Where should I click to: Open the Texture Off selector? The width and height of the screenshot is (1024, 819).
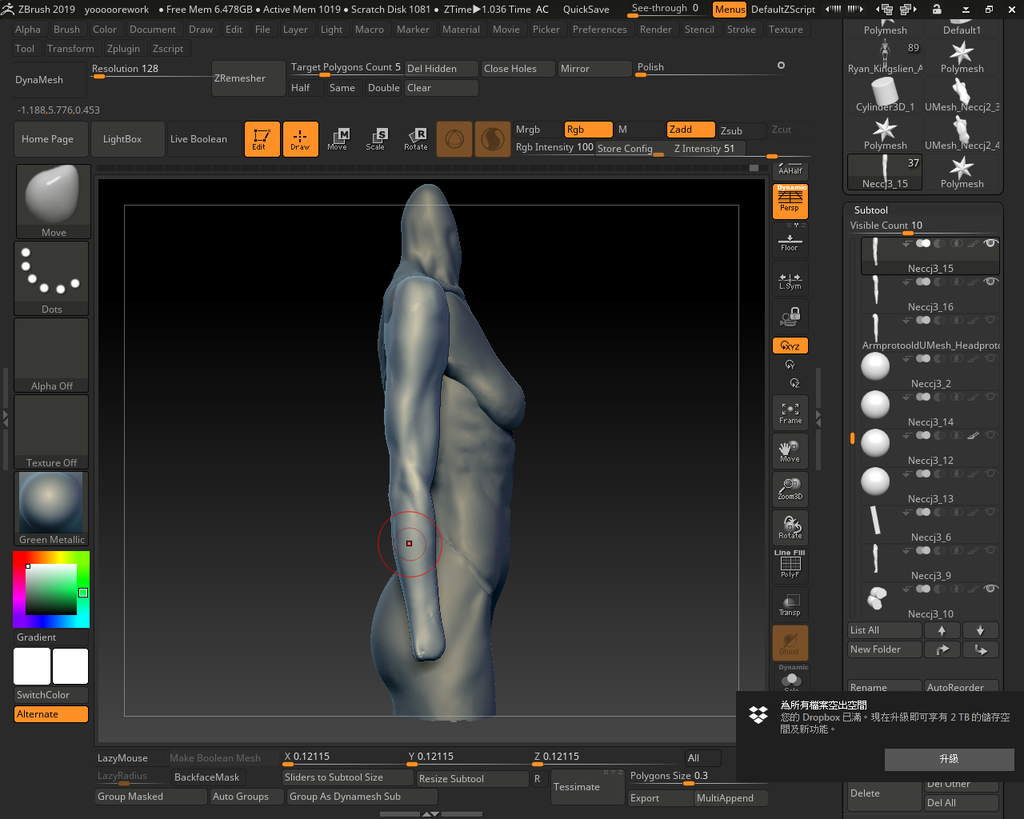click(x=52, y=432)
